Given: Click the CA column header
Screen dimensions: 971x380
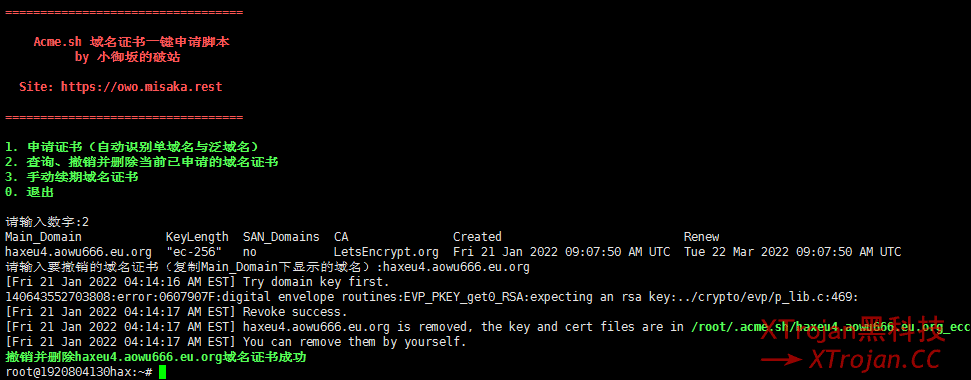Looking at the screenshot, I should pos(341,237).
